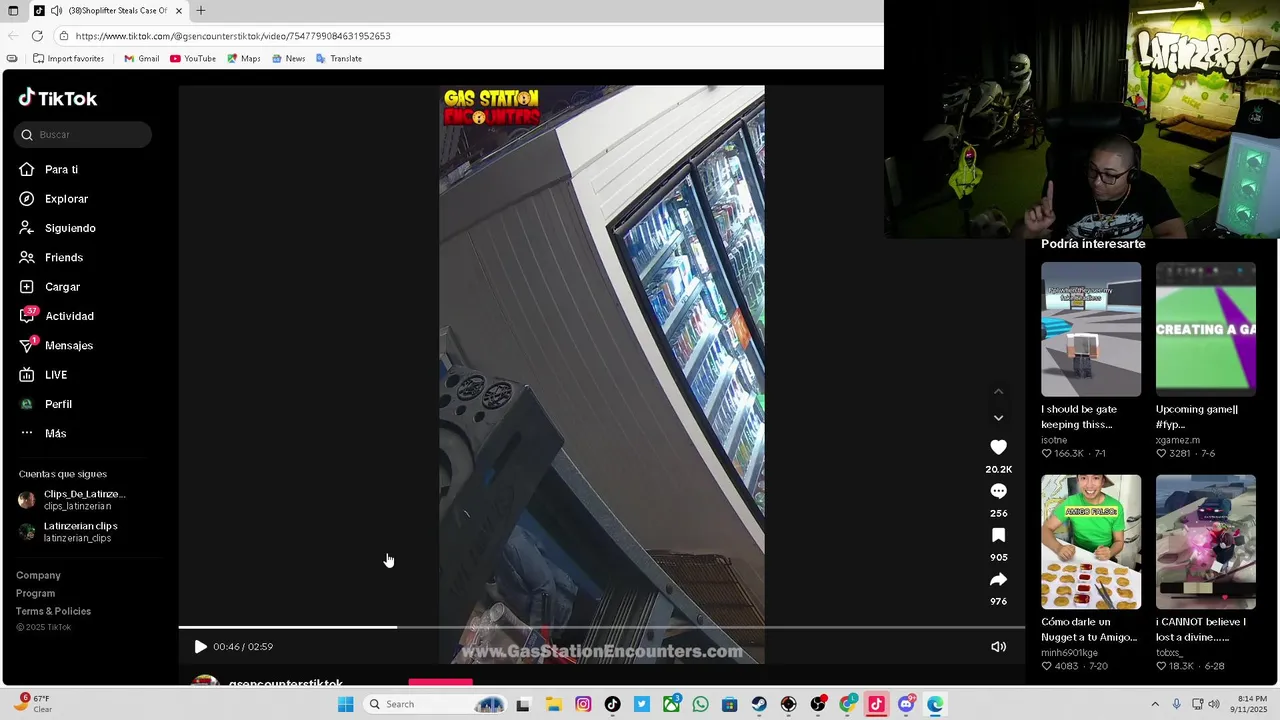Click the Windows taskbar Search box
Image resolution: width=1280 pixels, height=720 pixels.
pos(434,704)
